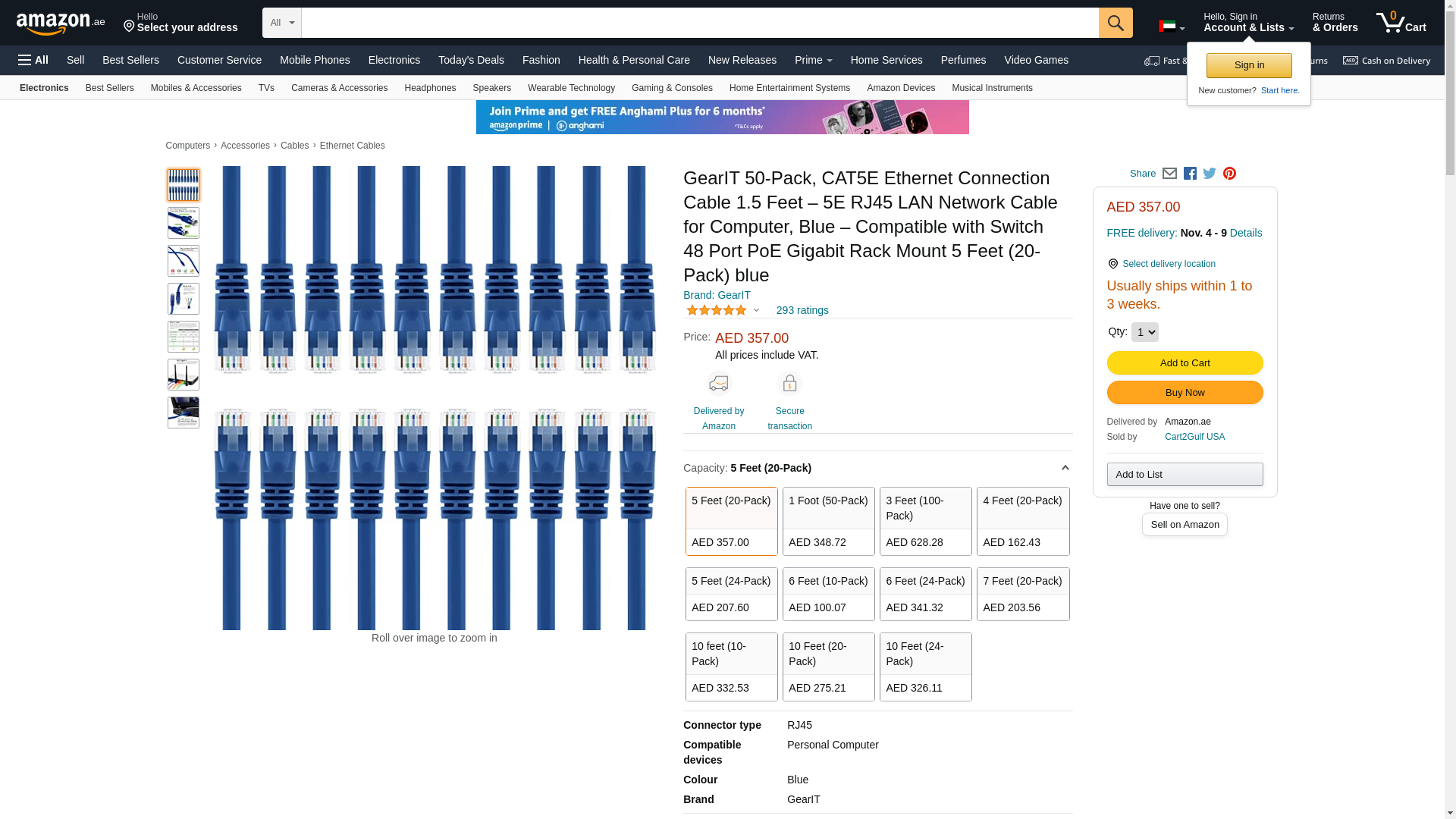Open Headphones in Electronics subnav
The height and width of the screenshot is (819, 1456).
point(430,88)
